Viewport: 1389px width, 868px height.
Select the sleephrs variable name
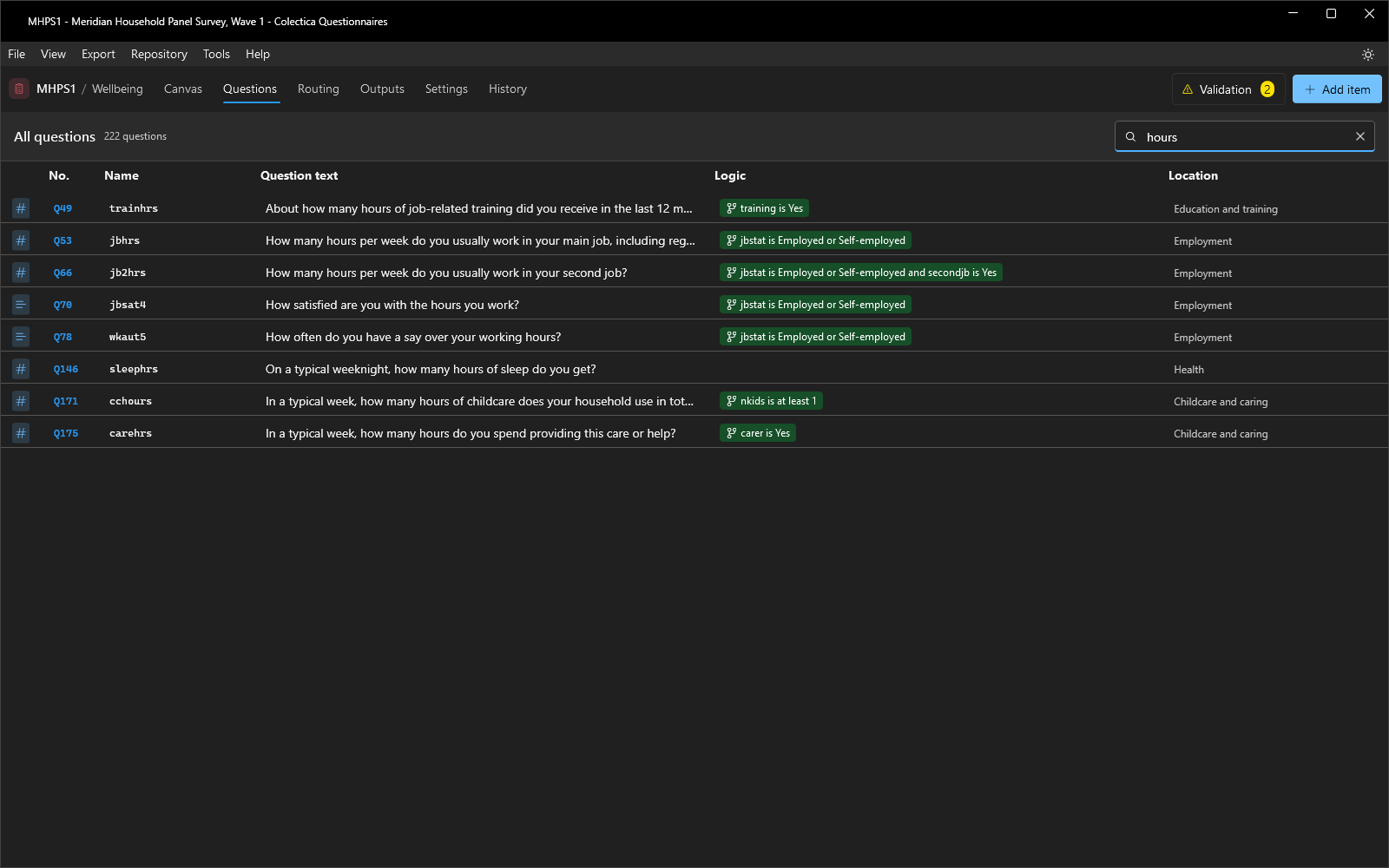pos(134,369)
